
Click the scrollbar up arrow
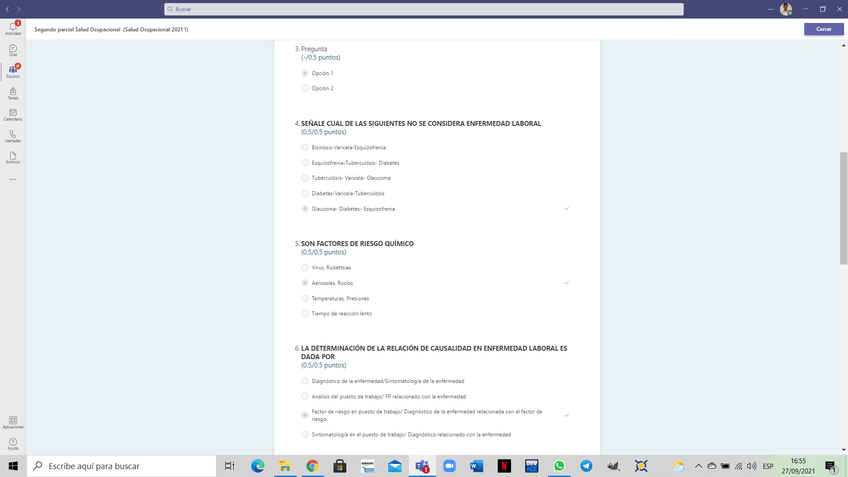pos(843,45)
